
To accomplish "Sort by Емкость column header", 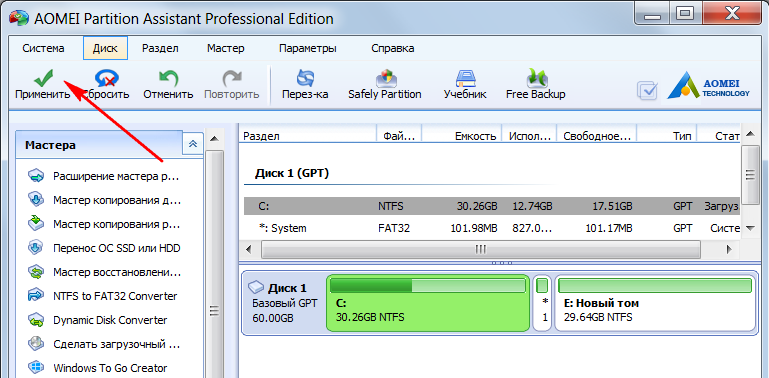I will pyautogui.click(x=462, y=136).
